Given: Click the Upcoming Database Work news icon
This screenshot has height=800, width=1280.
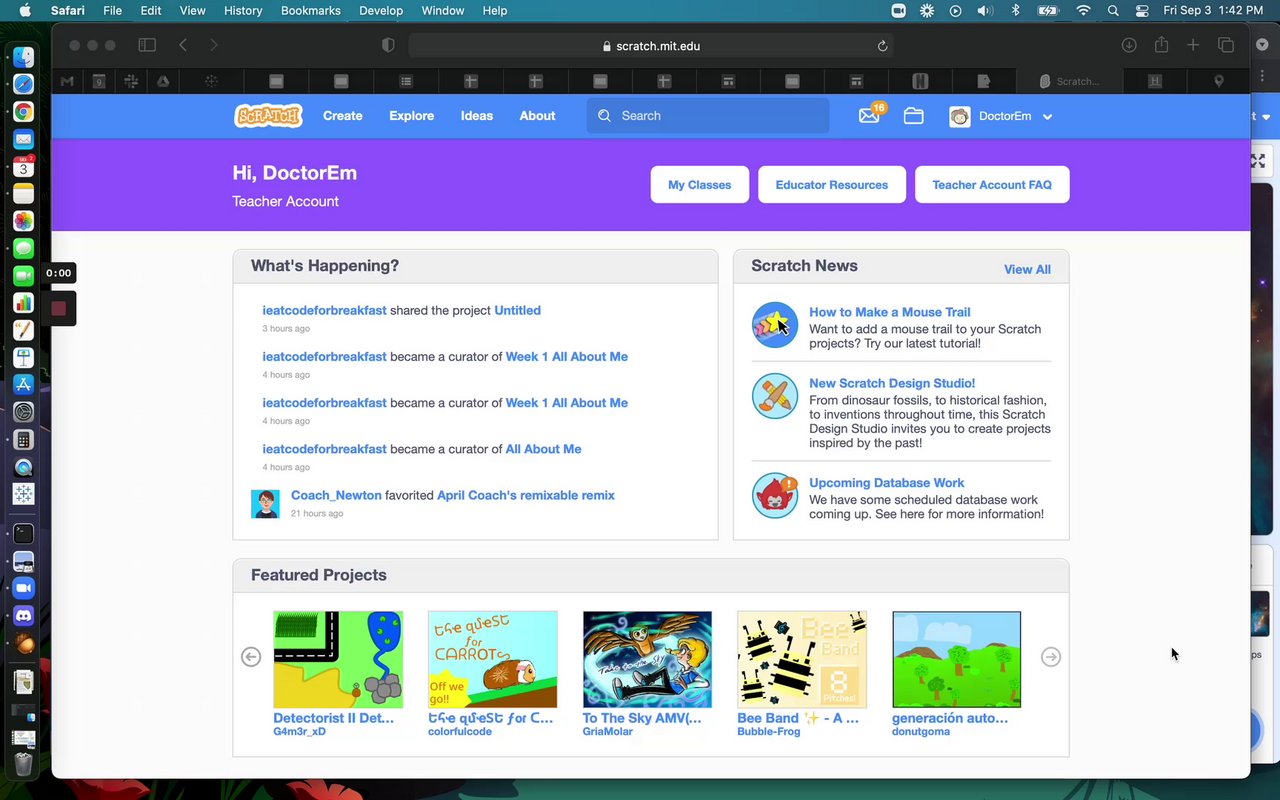Looking at the screenshot, I should point(775,496).
